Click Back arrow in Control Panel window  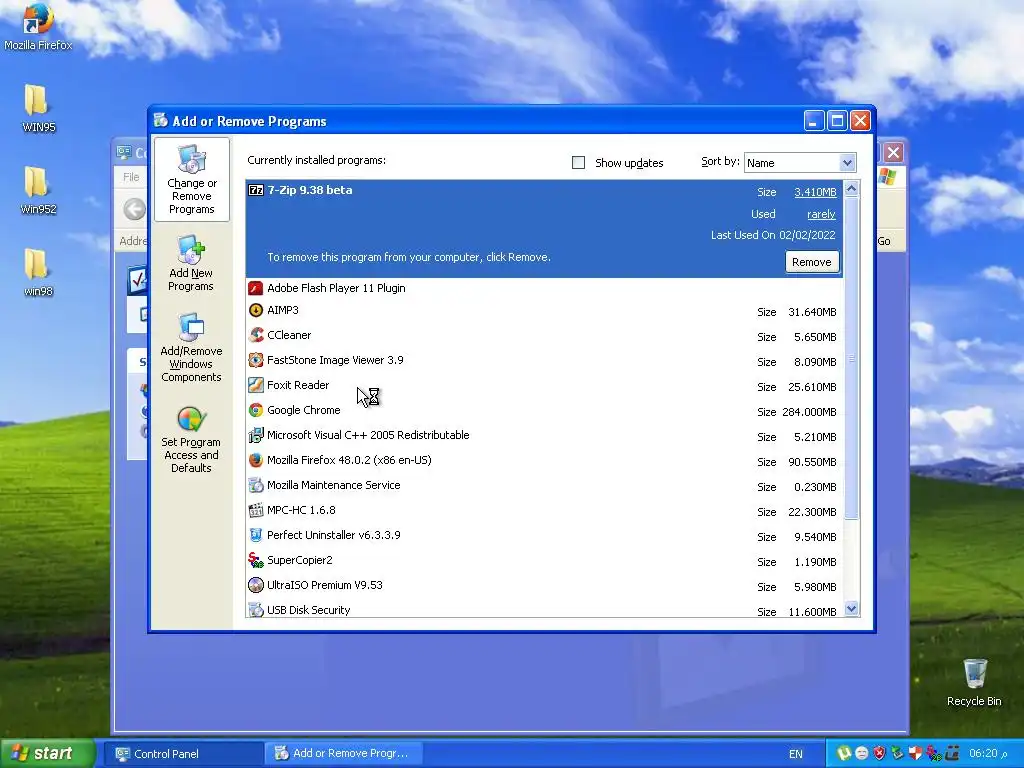[x=134, y=210]
